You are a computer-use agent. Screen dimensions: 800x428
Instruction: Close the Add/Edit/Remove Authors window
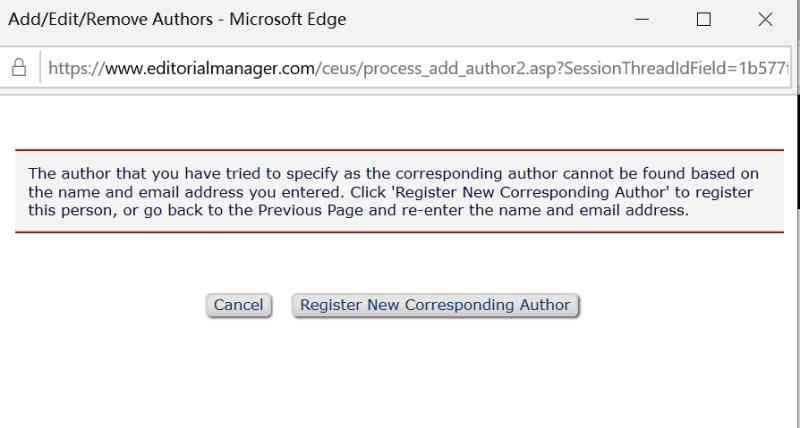tap(765, 20)
